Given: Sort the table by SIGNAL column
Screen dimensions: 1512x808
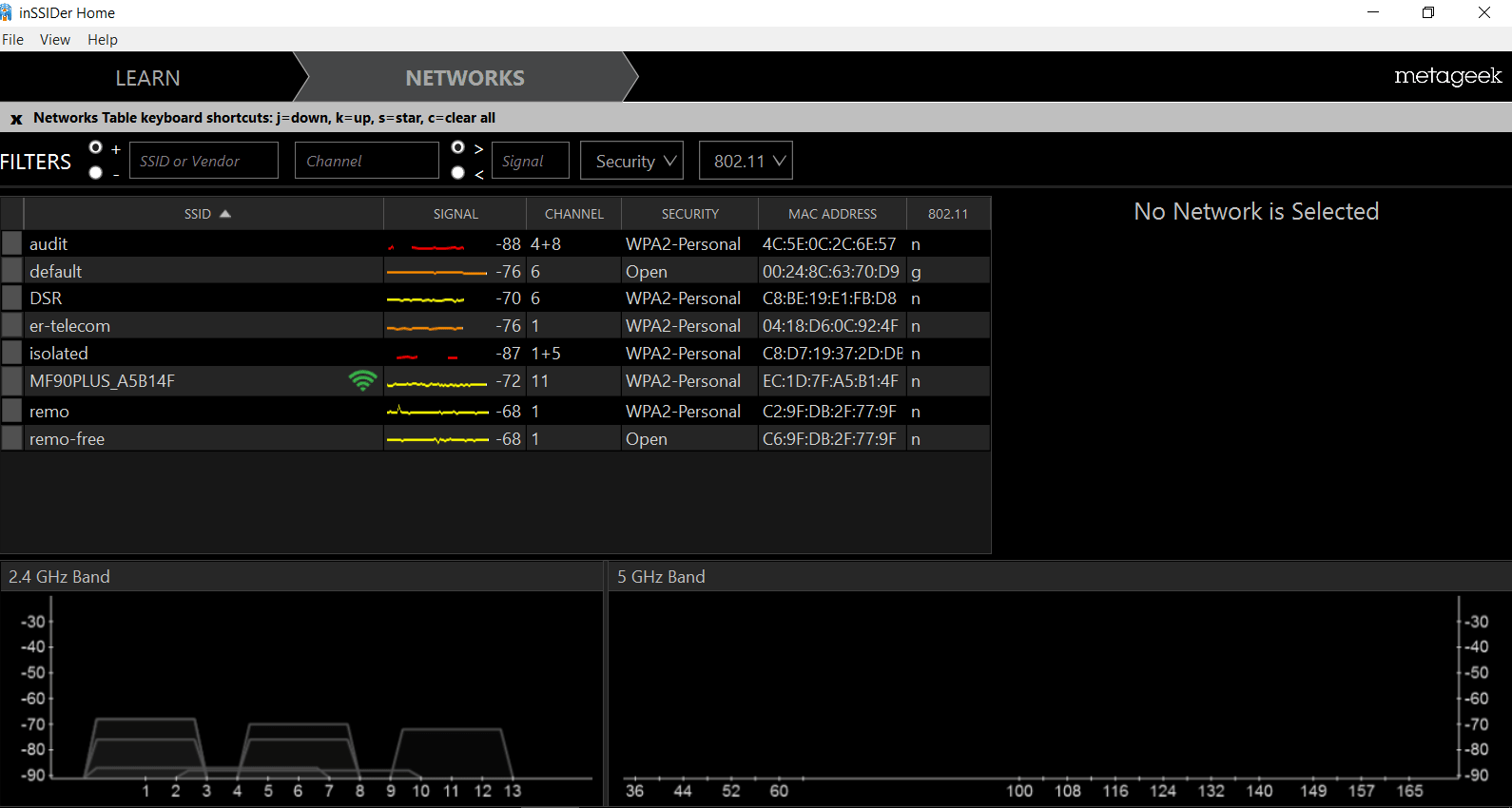Looking at the screenshot, I should [456, 214].
